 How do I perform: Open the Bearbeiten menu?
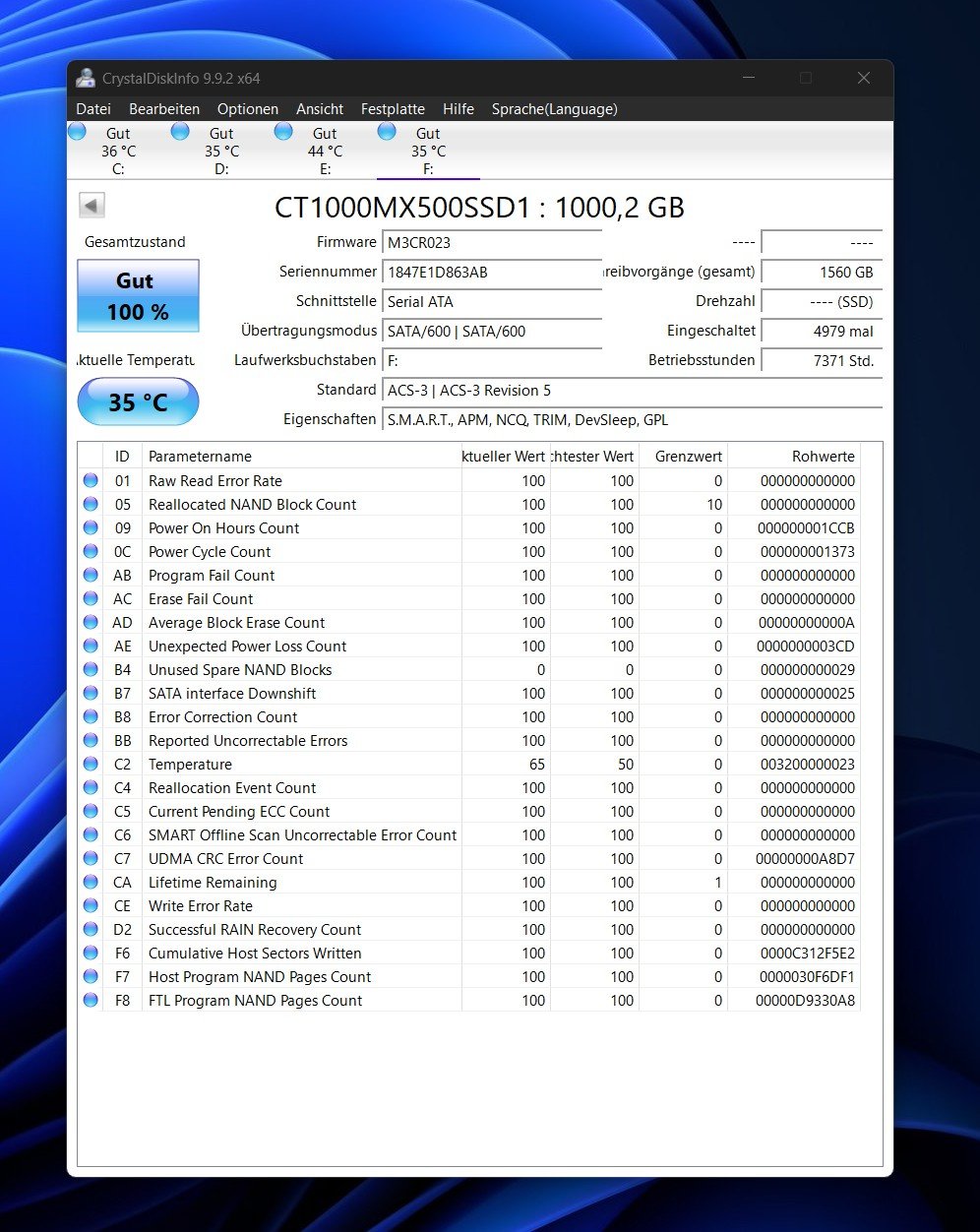(x=164, y=109)
